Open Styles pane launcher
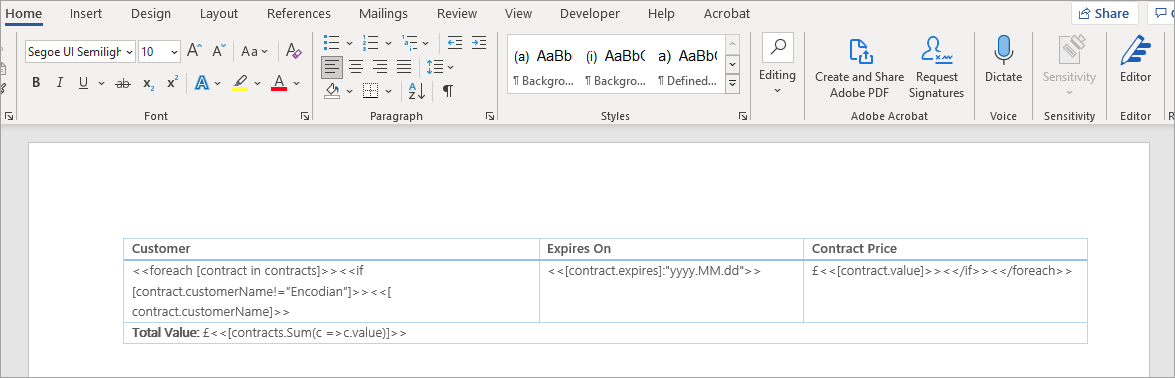 pyautogui.click(x=743, y=116)
